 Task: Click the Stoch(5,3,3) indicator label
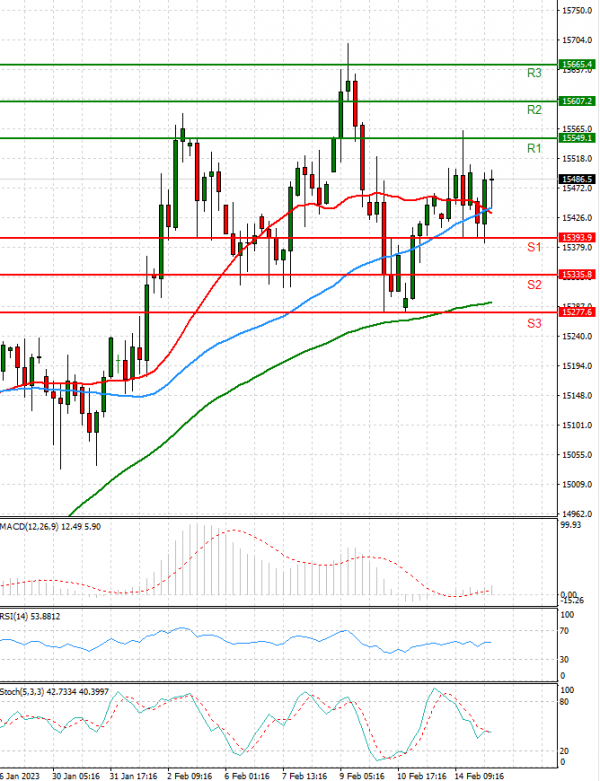click(54, 692)
